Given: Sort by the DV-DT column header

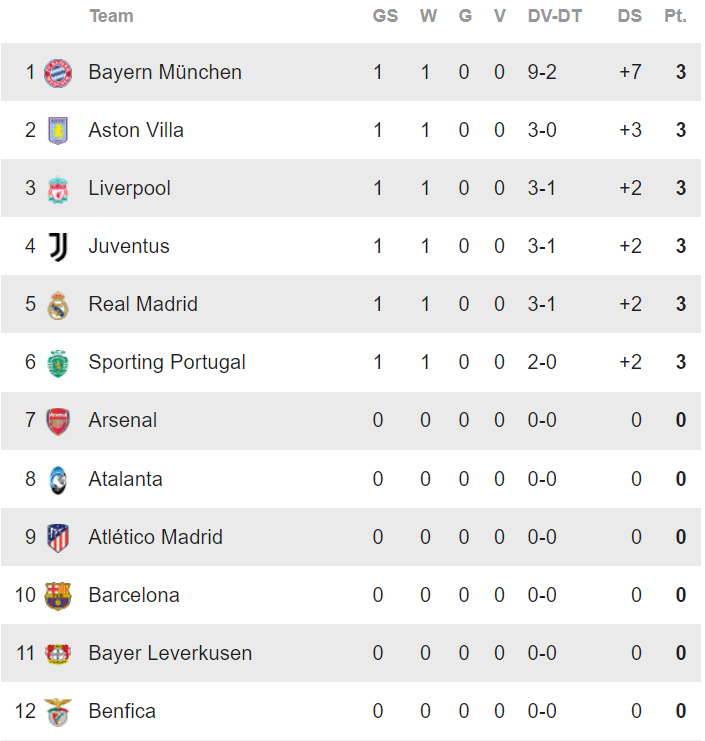Looking at the screenshot, I should click(555, 16).
